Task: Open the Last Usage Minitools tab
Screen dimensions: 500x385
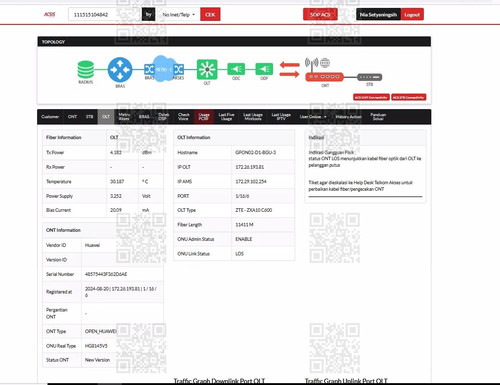Action: (253, 117)
